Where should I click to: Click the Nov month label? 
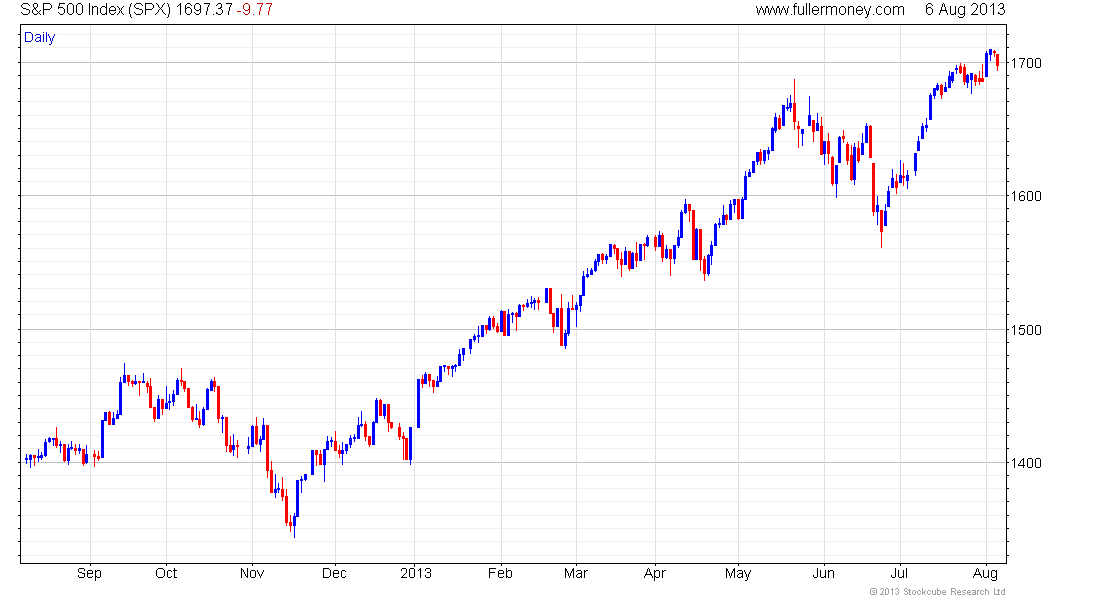click(x=252, y=573)
